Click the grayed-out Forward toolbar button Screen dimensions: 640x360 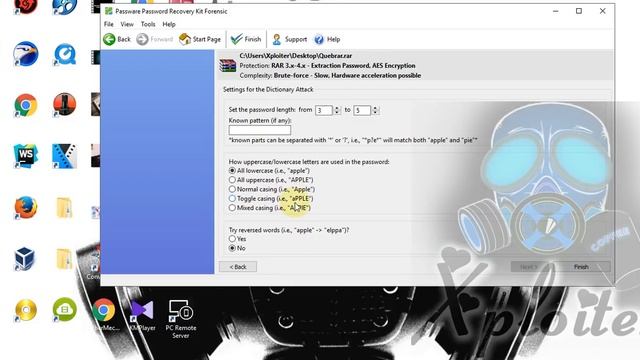pos(154,39)
